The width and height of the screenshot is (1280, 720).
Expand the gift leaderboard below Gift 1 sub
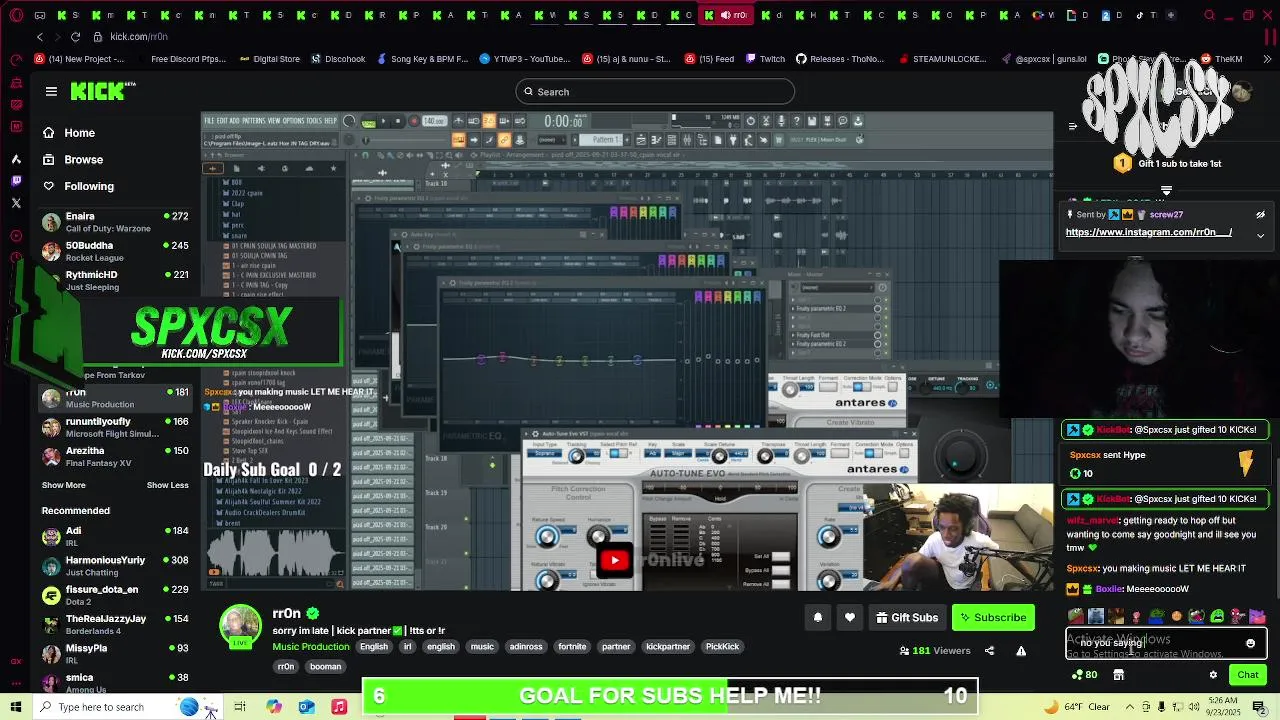click(x=1166, y=189)
